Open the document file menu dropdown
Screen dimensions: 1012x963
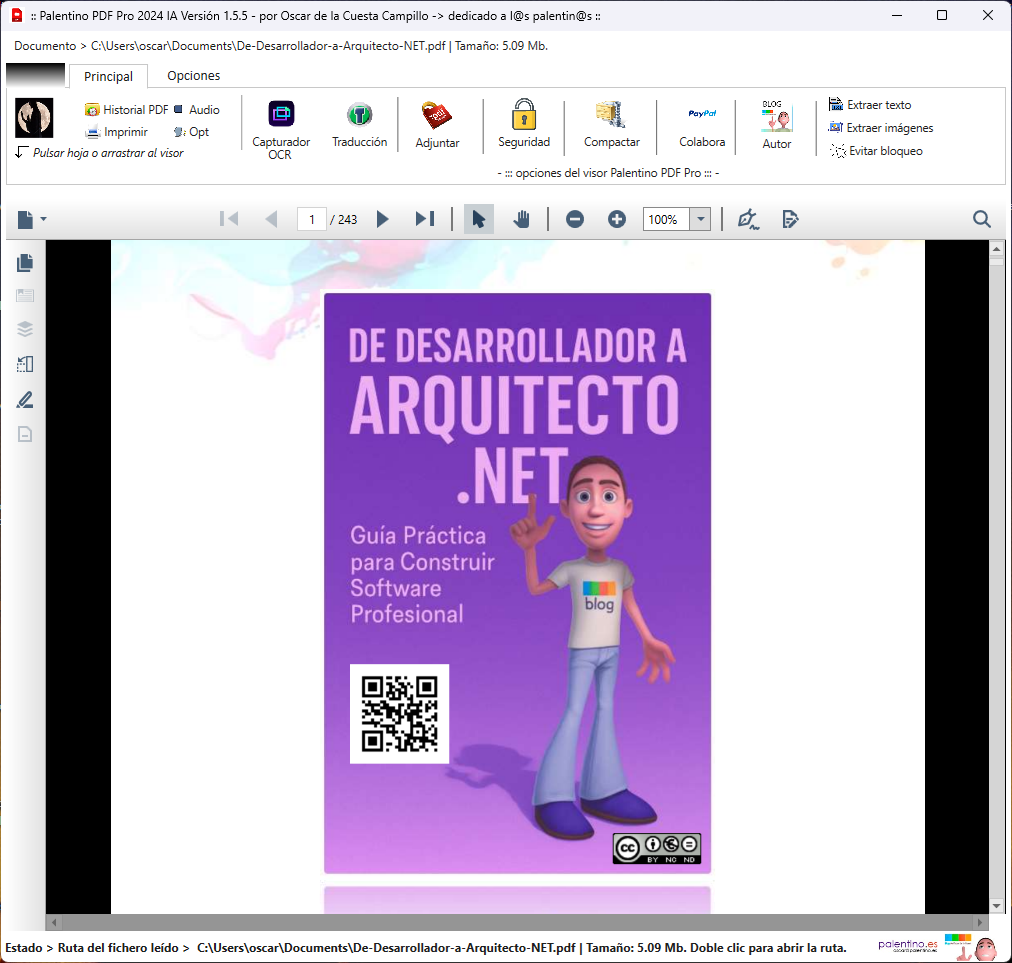point(31,219)
